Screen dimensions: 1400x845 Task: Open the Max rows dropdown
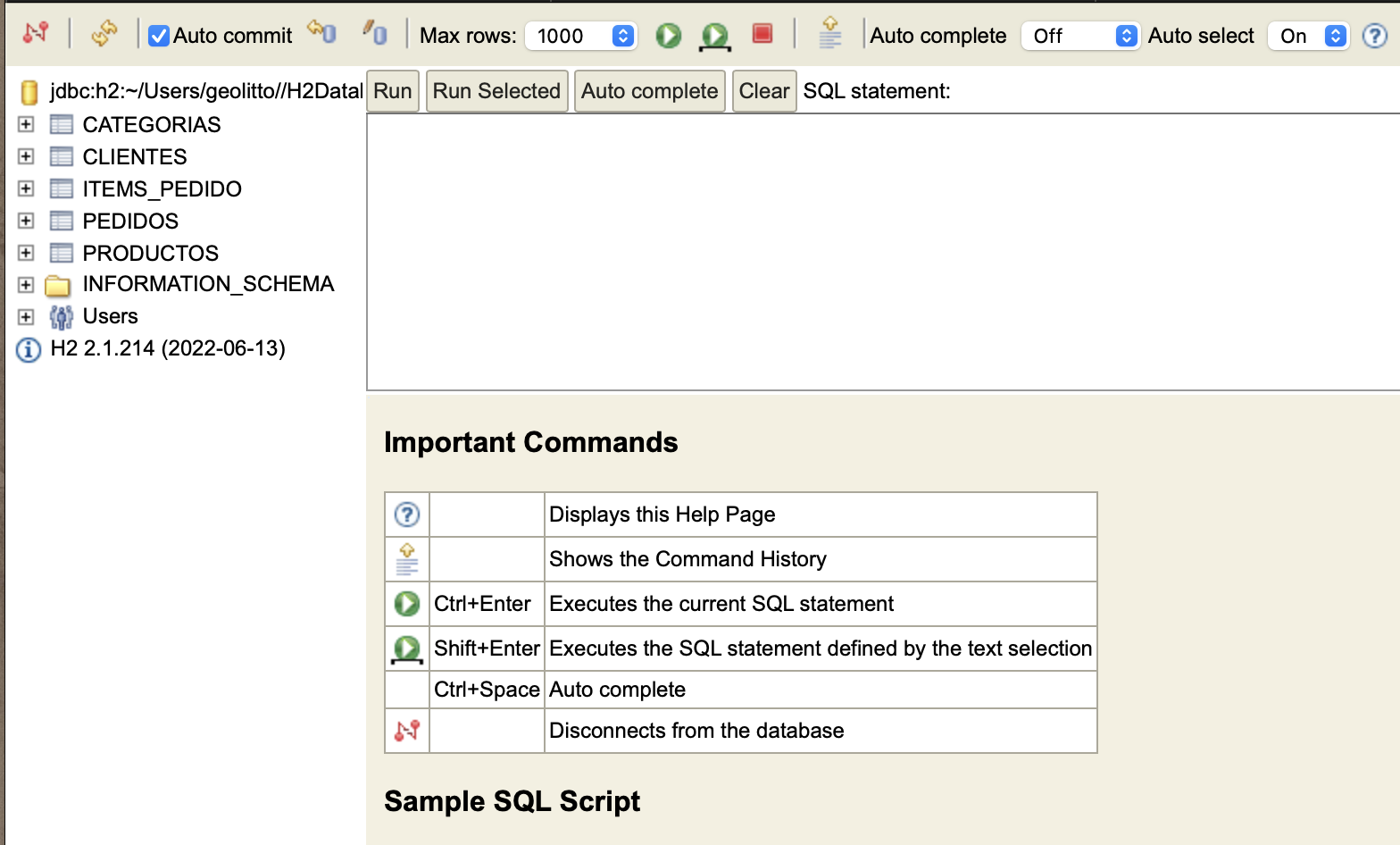click(x=581, y=36)
